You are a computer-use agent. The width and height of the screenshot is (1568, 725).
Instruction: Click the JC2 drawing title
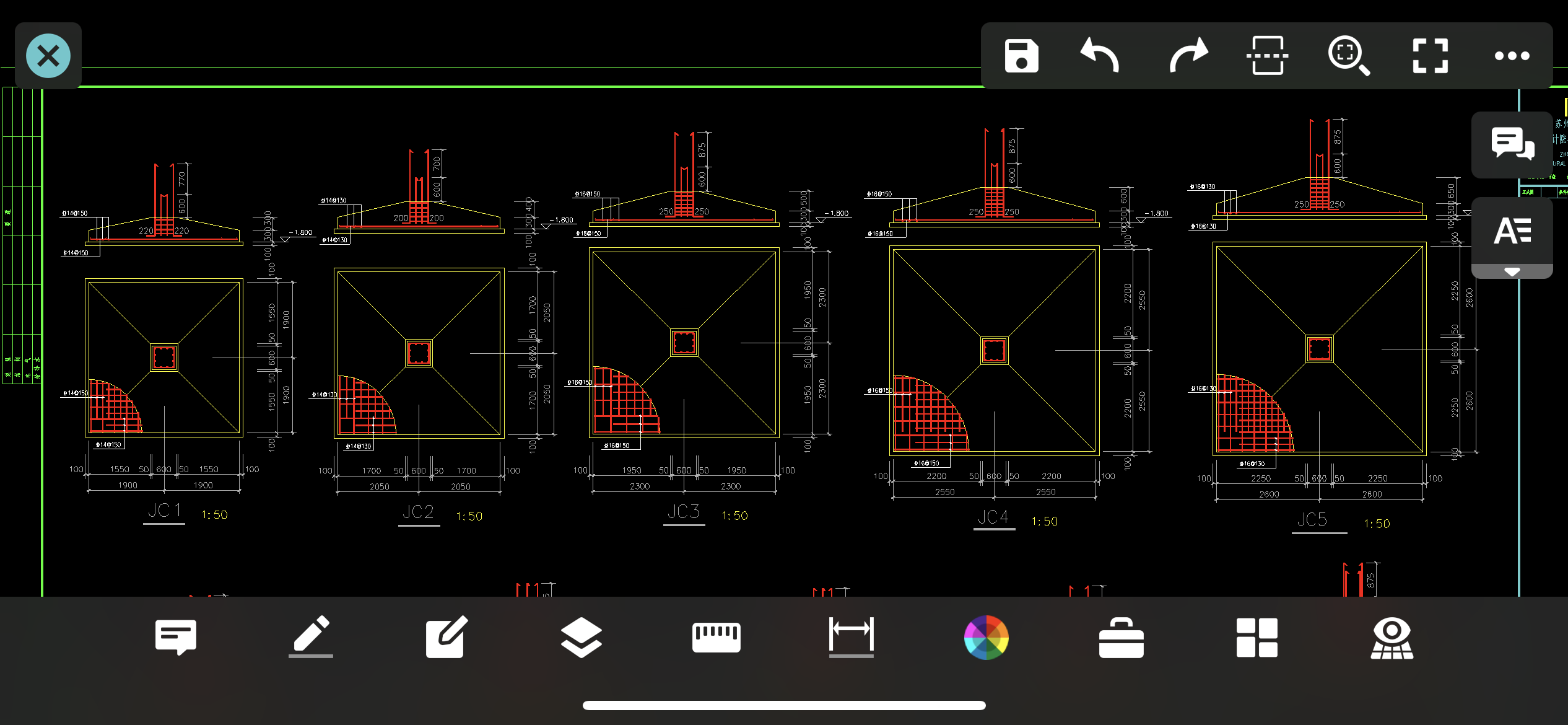coord(418,512)
